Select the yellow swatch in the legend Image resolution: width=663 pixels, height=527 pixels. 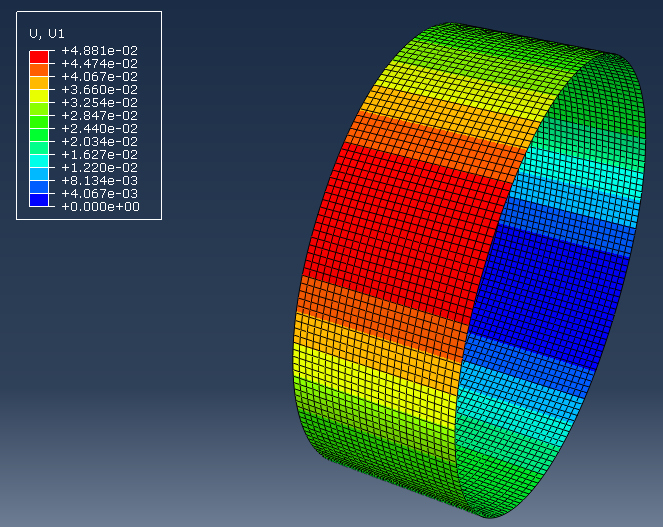tap(39, 96)
